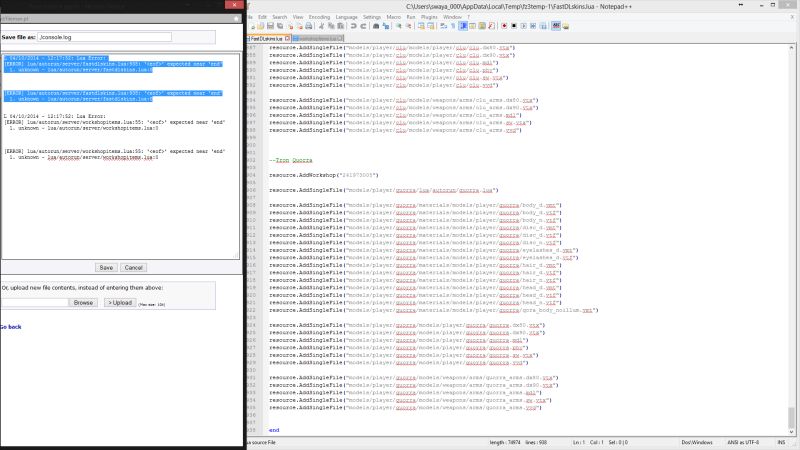Click the Close All documents toolbar icon

[x=300, y=26]
